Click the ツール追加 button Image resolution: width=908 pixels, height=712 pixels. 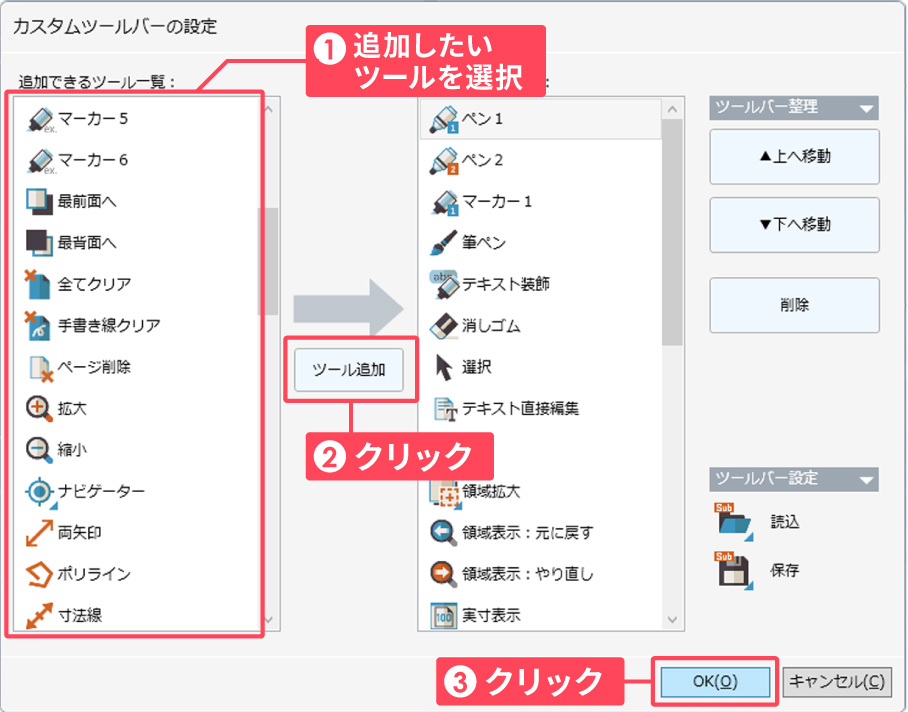coord(349,369)
